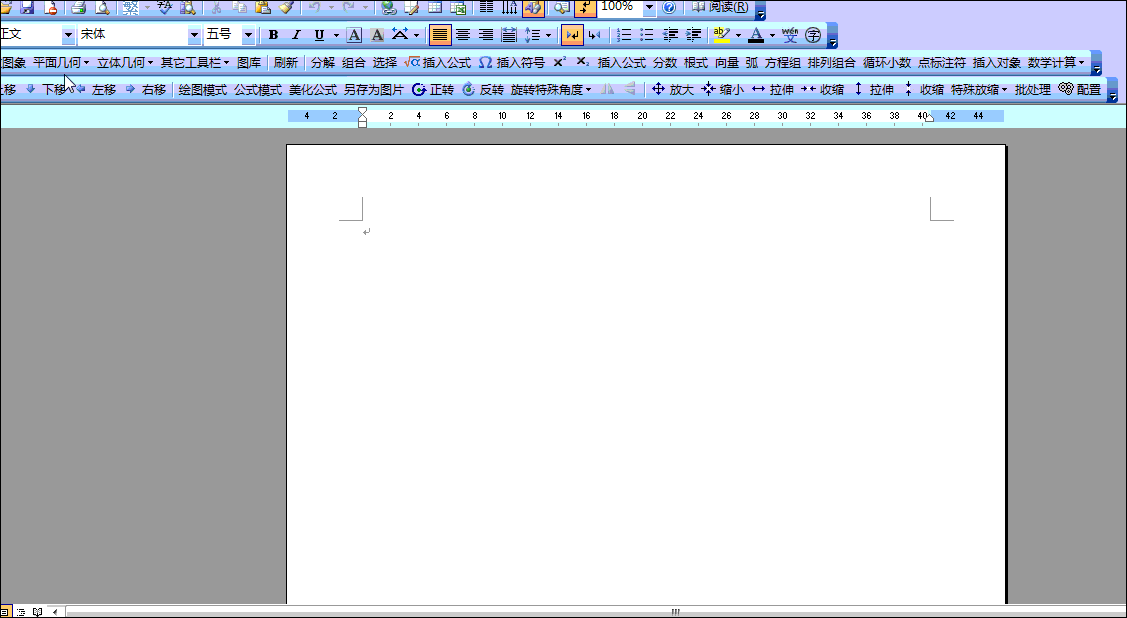Viewport: 1127px width, 618px height.
Task: Toggle Align Right
Action: [486, 34]
